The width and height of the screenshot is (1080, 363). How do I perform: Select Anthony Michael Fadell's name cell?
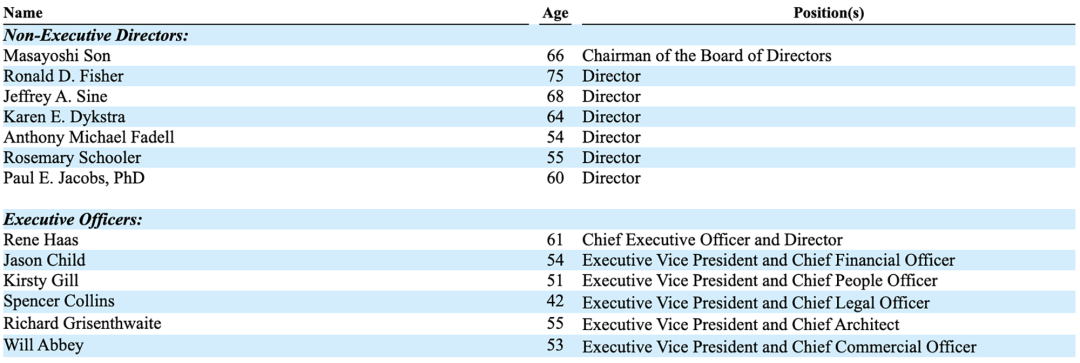89,137
